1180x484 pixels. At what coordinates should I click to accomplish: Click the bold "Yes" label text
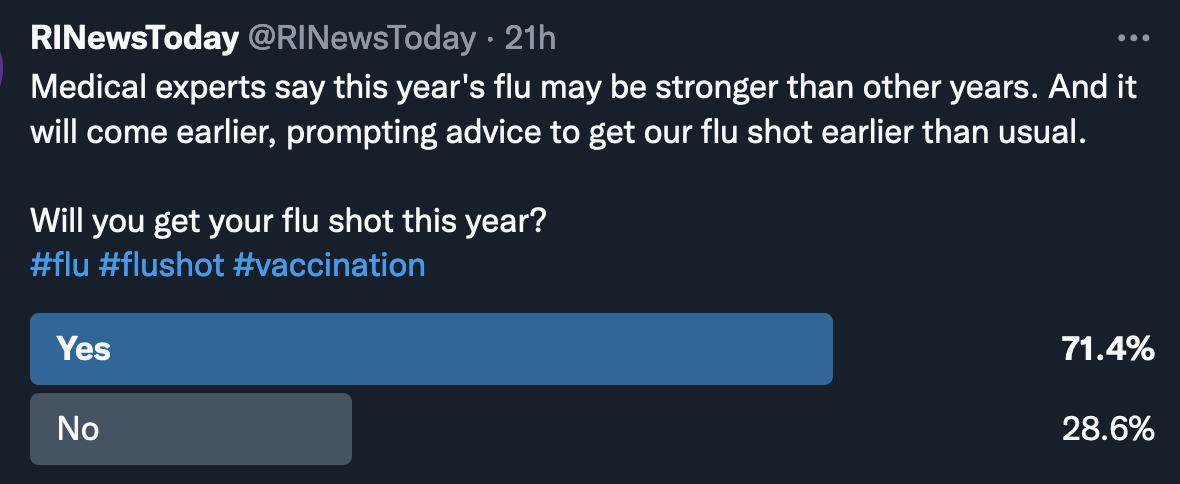(84, 349)
